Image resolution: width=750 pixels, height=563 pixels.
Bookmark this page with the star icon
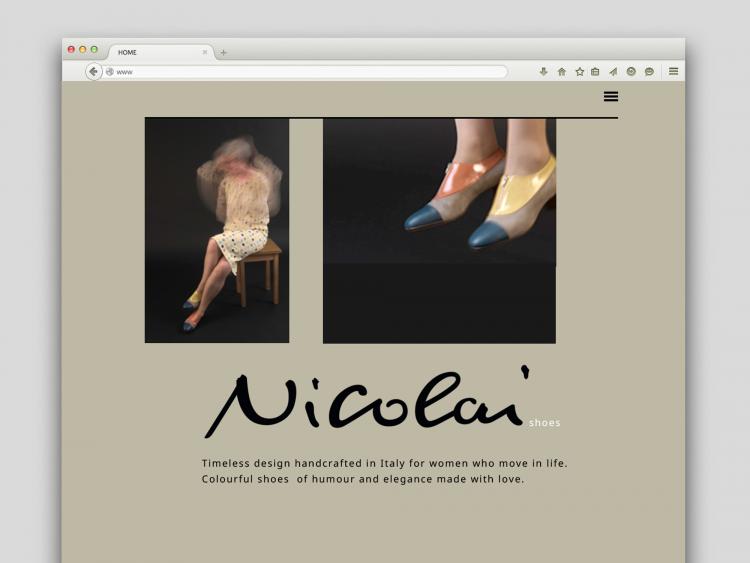[580, 72]
